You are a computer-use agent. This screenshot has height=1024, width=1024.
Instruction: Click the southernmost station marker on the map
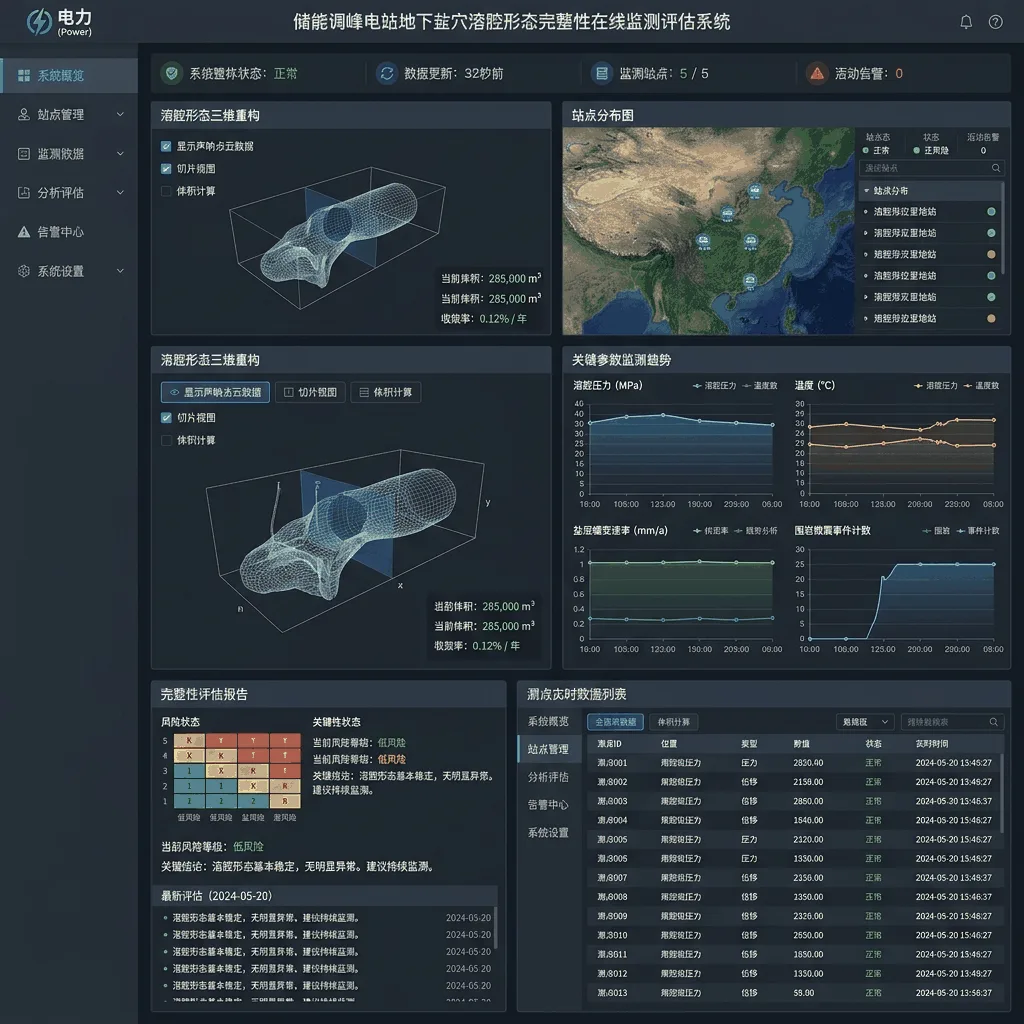click(750, 281)
